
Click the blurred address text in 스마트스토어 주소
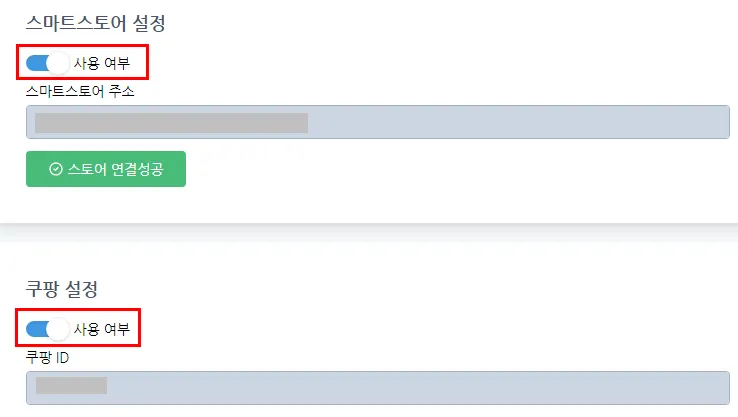(x=170, y=123)
